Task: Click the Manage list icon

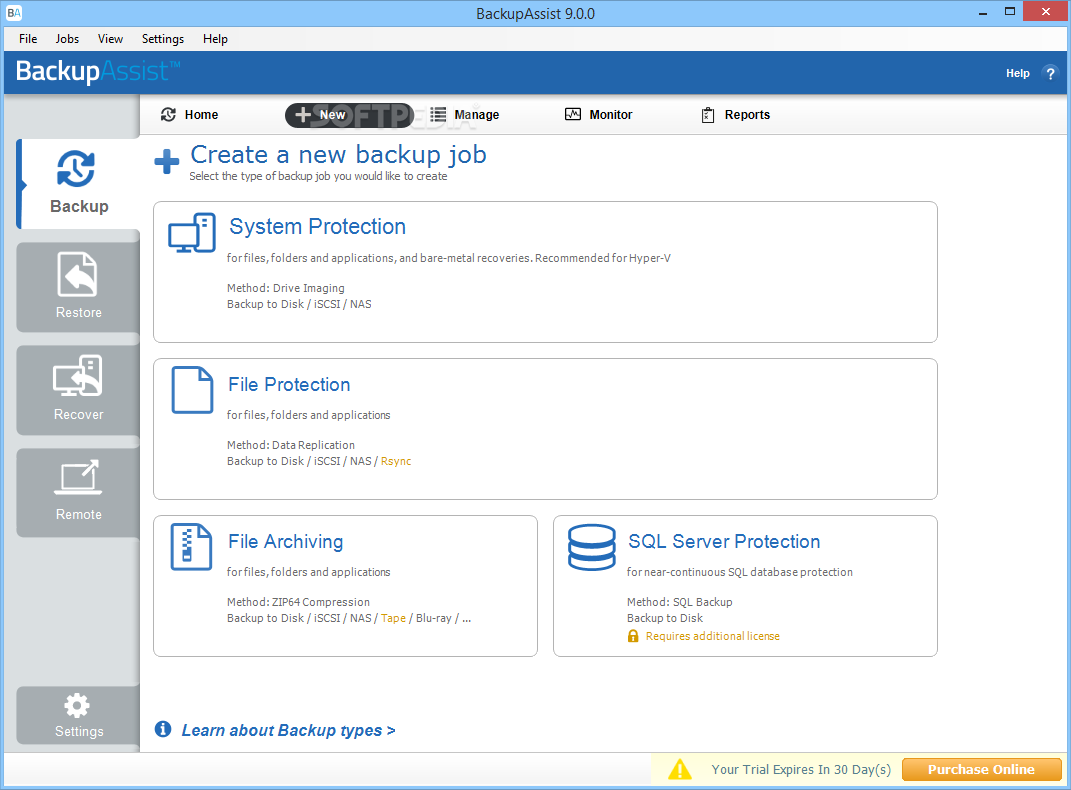Action: [439, 115]
